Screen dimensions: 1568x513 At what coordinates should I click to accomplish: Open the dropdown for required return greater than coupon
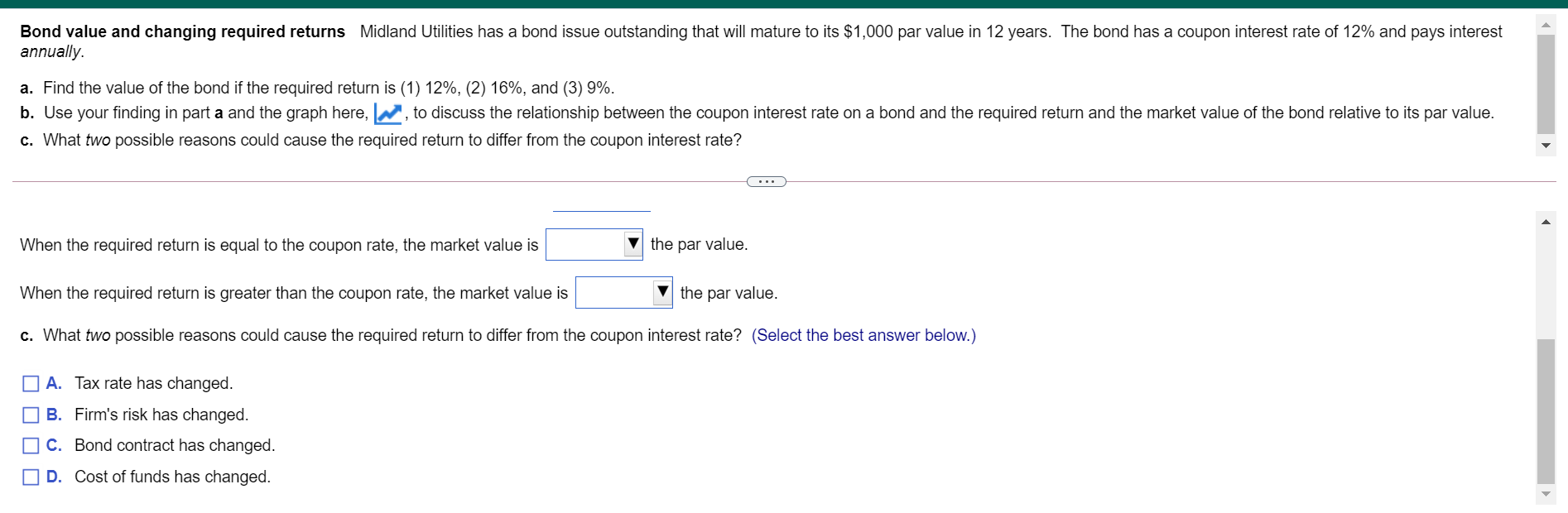[623, 293]
